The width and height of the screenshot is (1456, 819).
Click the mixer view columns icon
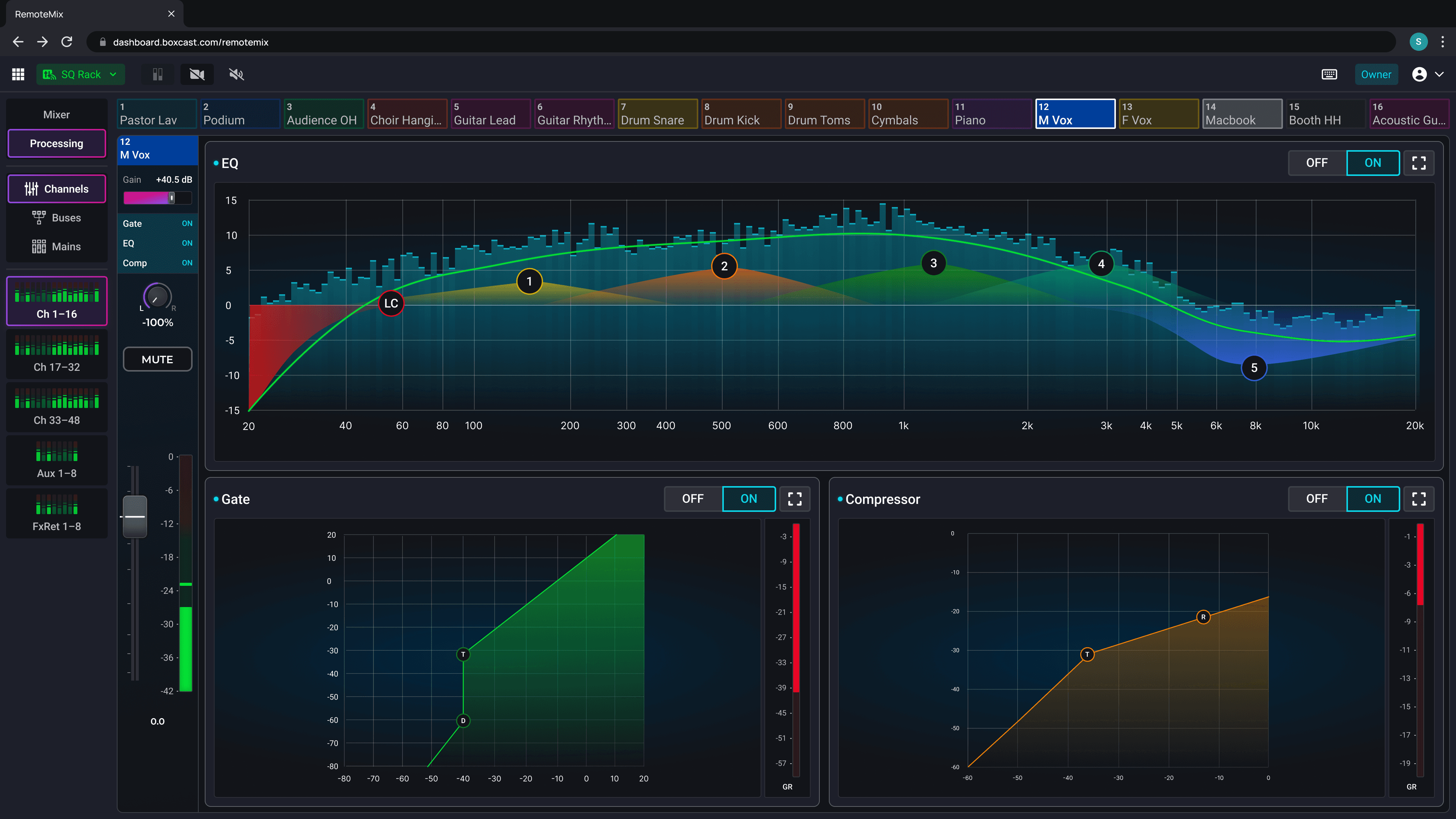click(158, 74)
